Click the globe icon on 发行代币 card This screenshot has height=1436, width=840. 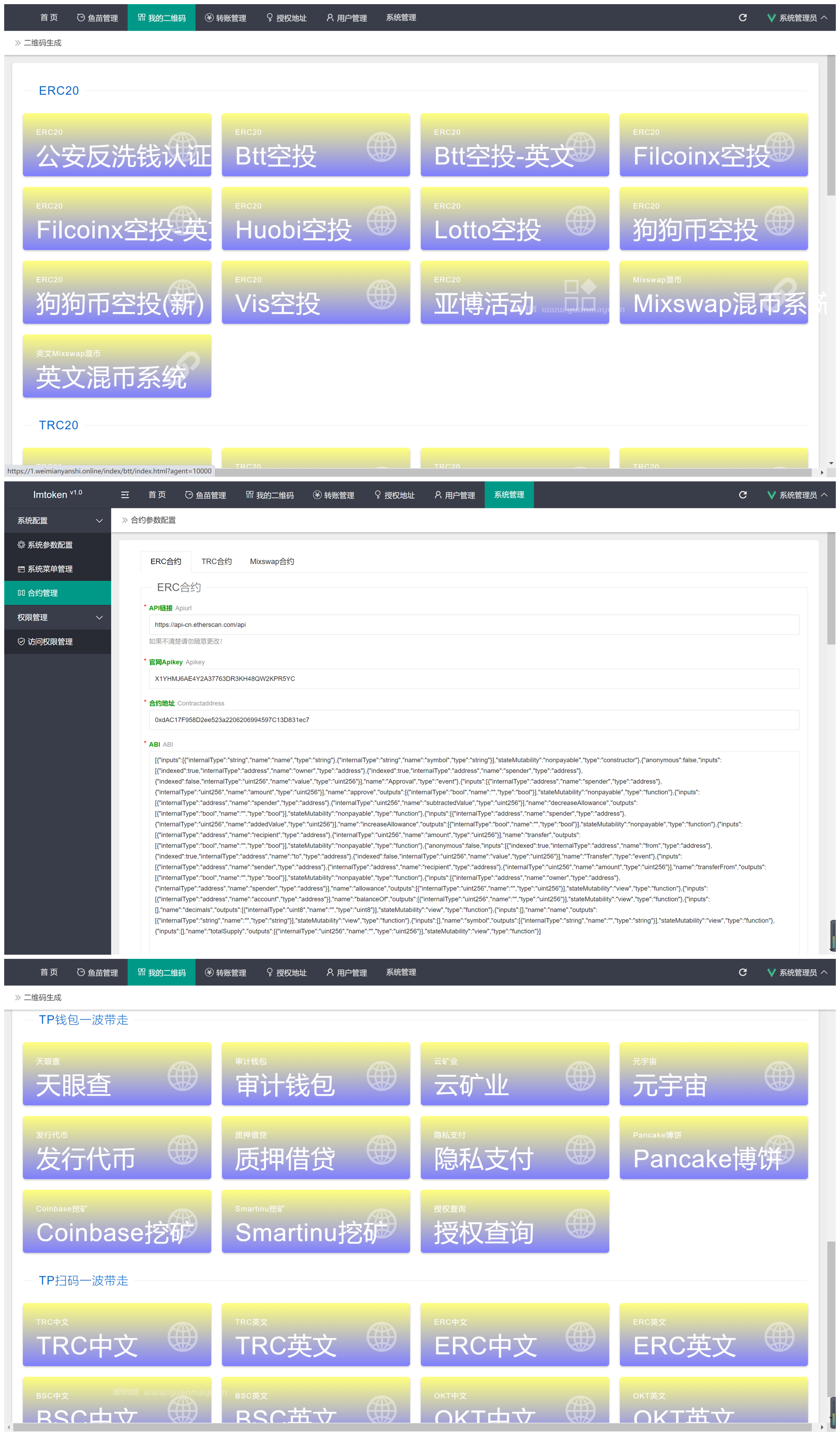tap(183, 1149)
